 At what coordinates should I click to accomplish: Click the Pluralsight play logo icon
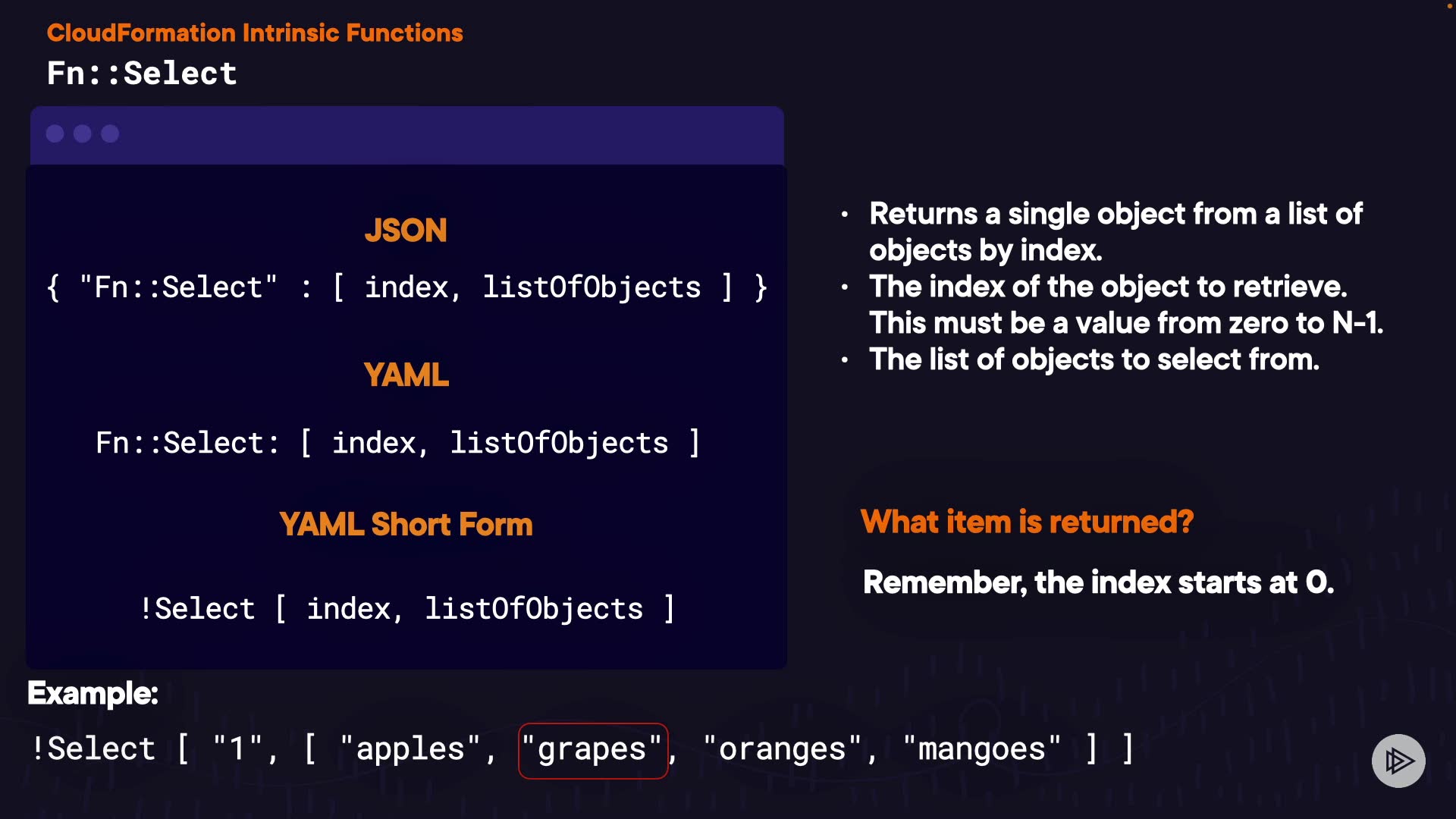point(1398,761)
